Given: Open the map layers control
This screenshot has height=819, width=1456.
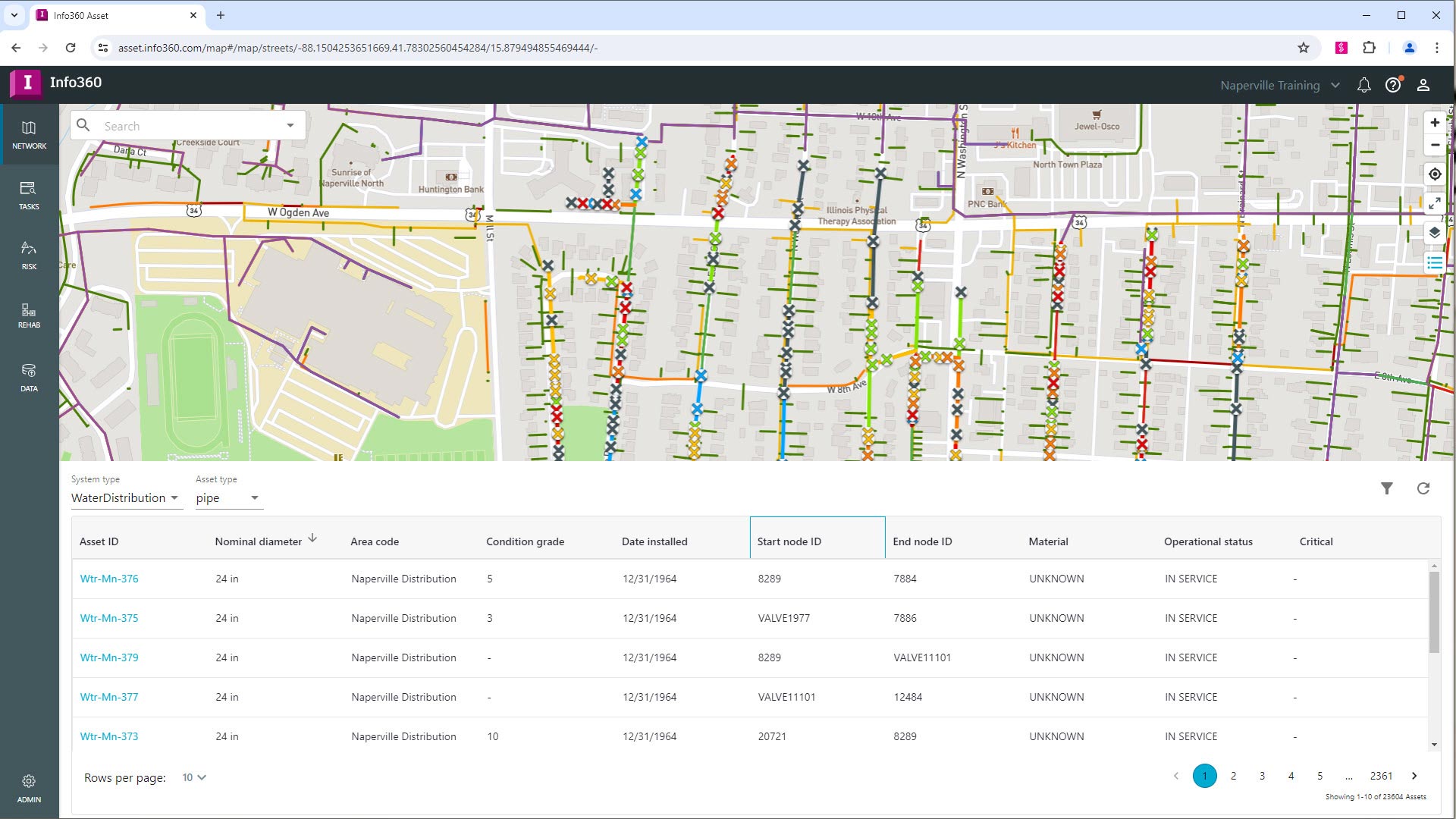Looking at the screenshot, I should [x=1434, y=233].
